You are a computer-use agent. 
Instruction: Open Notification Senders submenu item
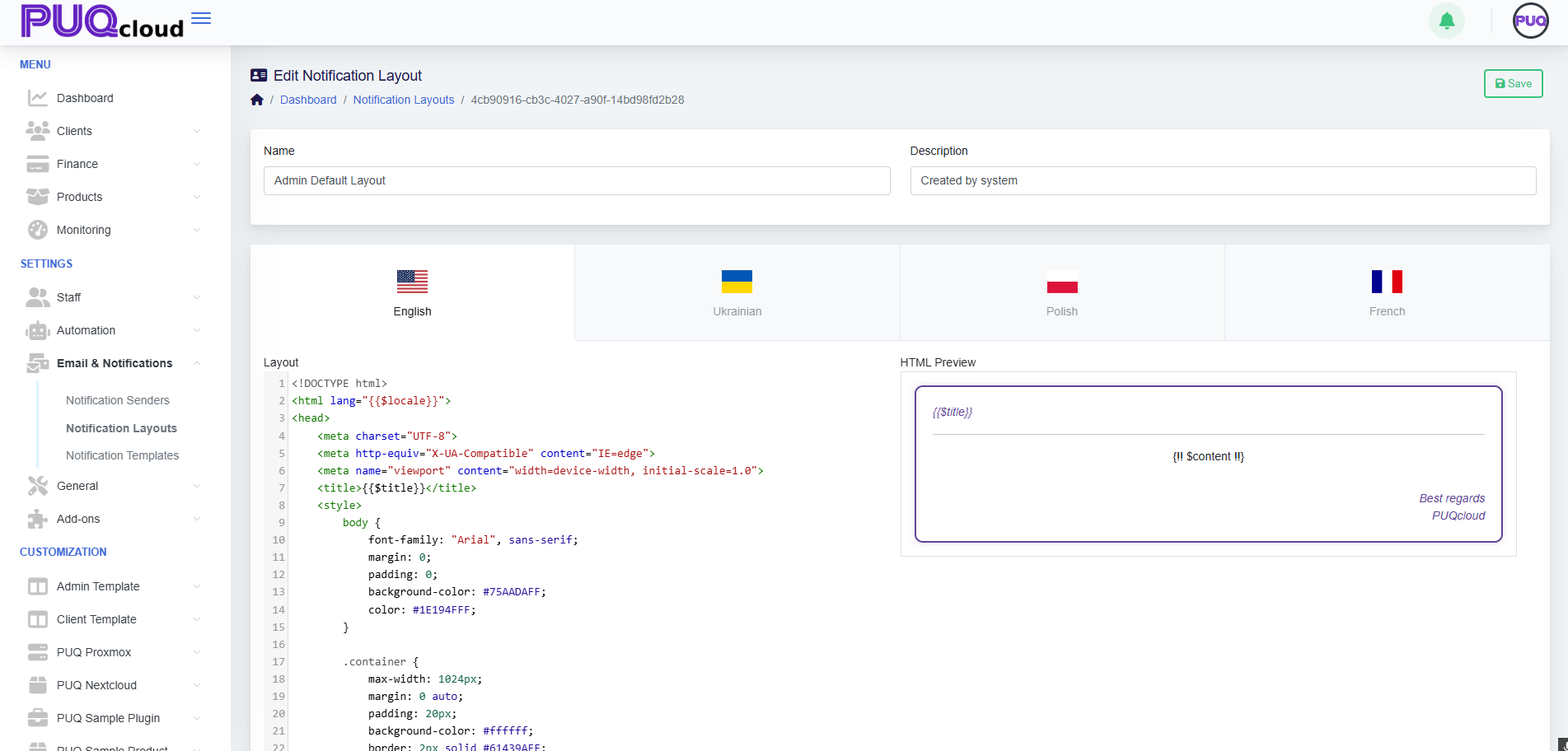118,400
